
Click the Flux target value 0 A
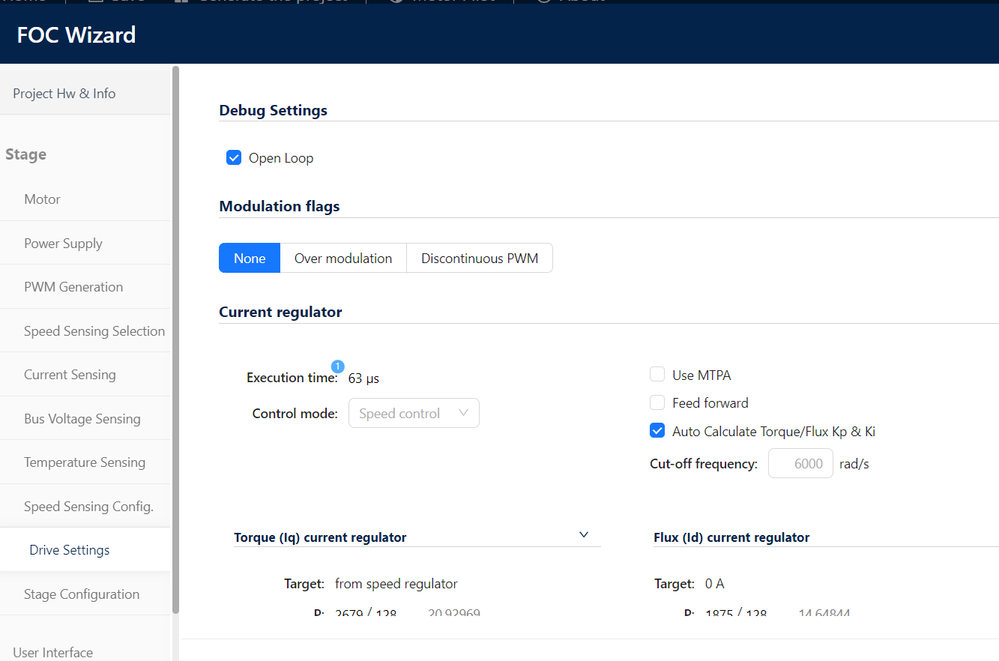click(714, 583)
